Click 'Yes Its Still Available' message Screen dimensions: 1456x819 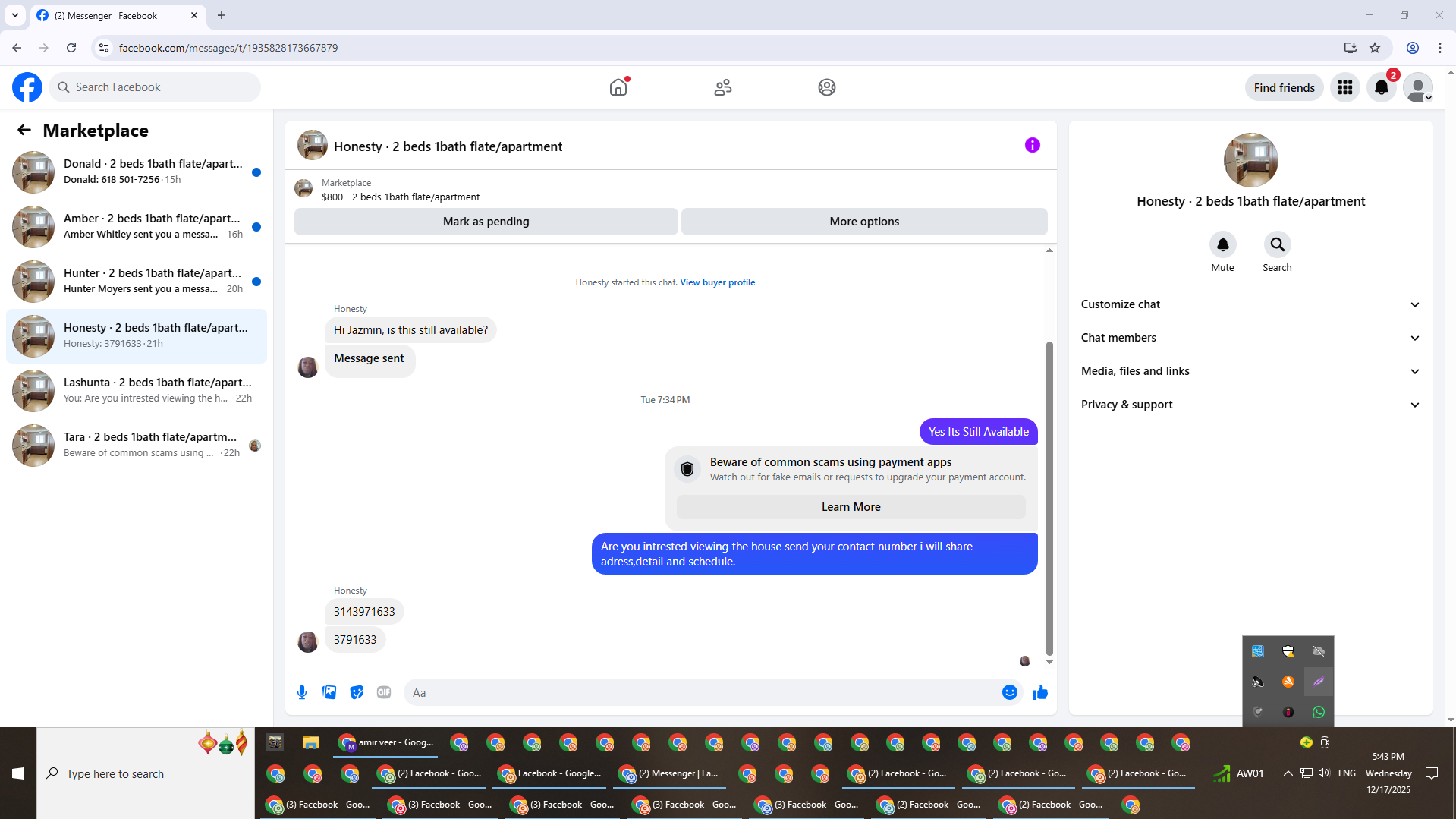(x=978, y=432)
